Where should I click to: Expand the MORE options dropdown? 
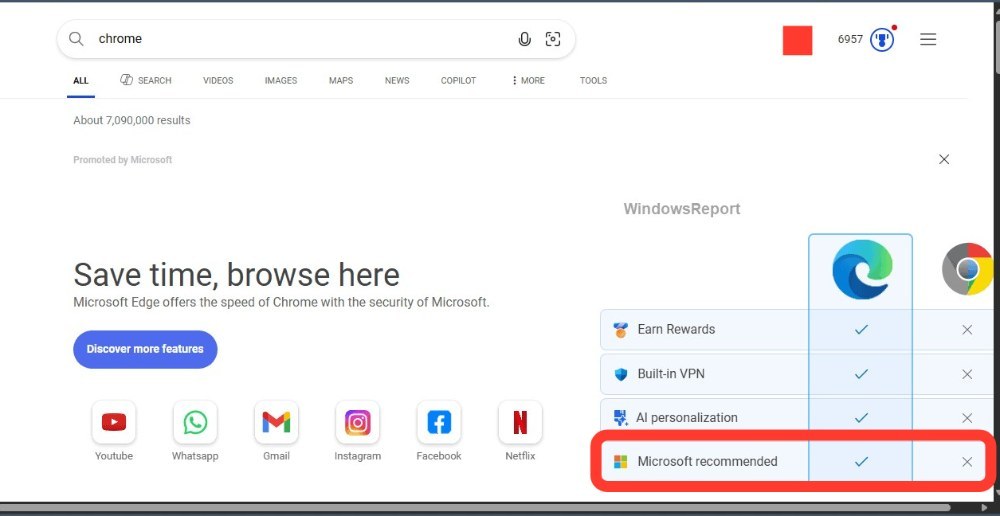coord(528,80)
